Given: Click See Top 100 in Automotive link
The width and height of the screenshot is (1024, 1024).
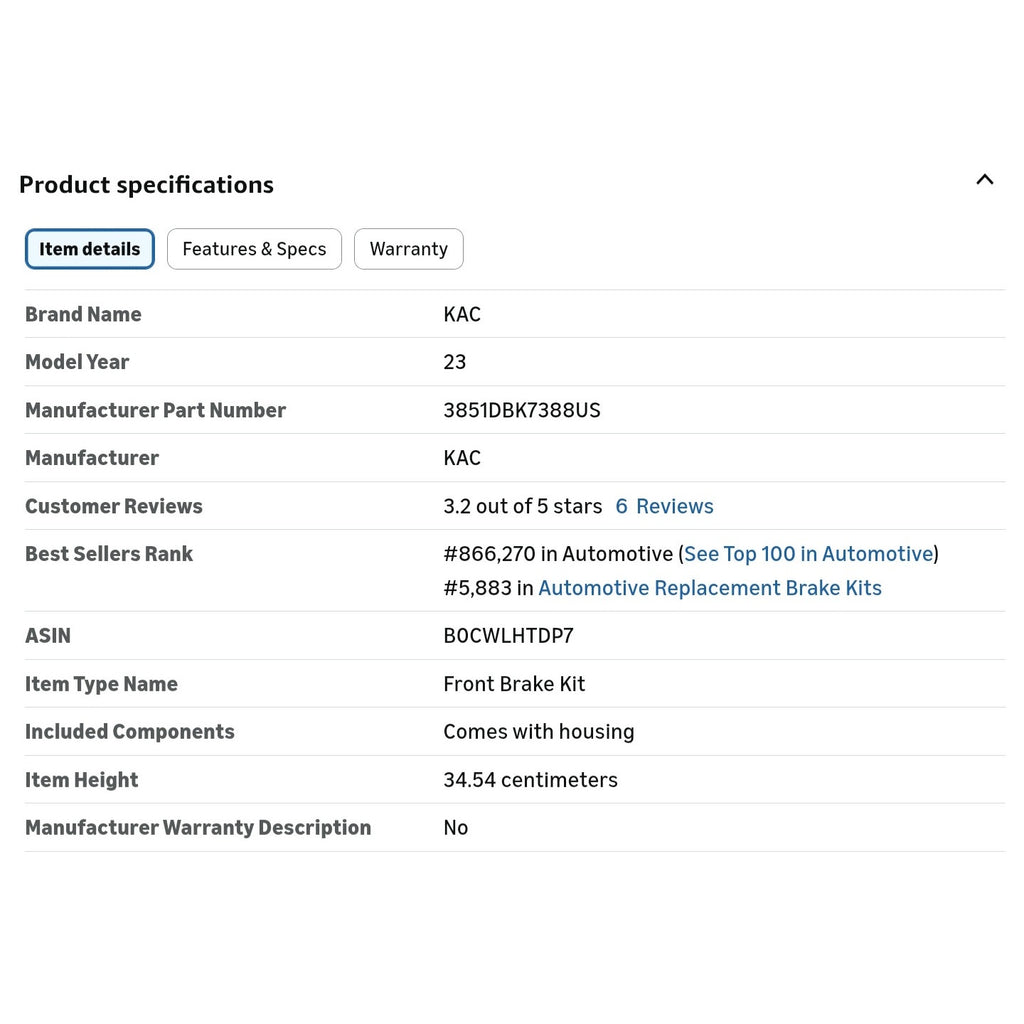Looking at the screenshot, I should (x=808, y=554).
